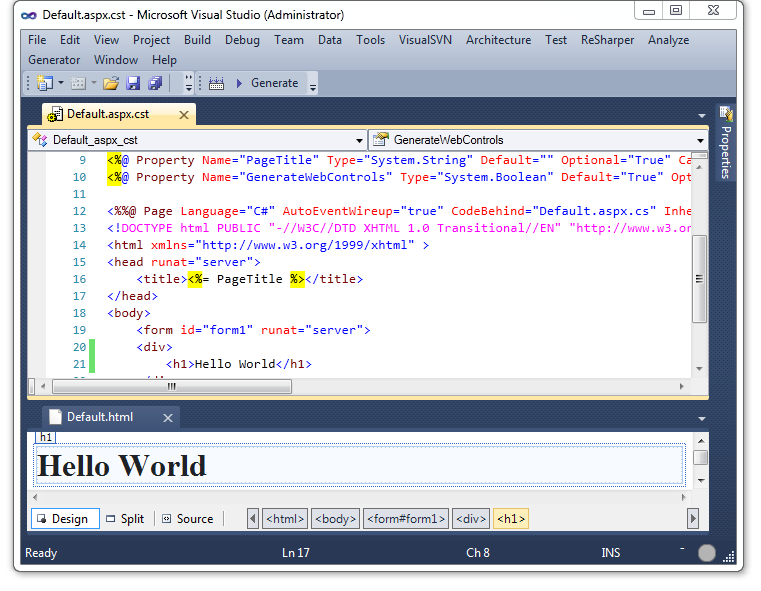
Task: Click the build template icon beside Generate
Action: tap(216, 83)
